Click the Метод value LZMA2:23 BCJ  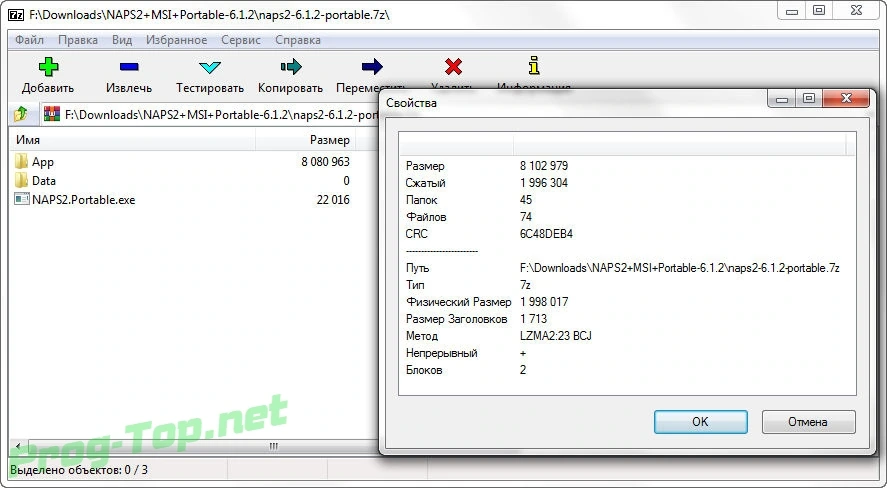click(x=556, y=336)
